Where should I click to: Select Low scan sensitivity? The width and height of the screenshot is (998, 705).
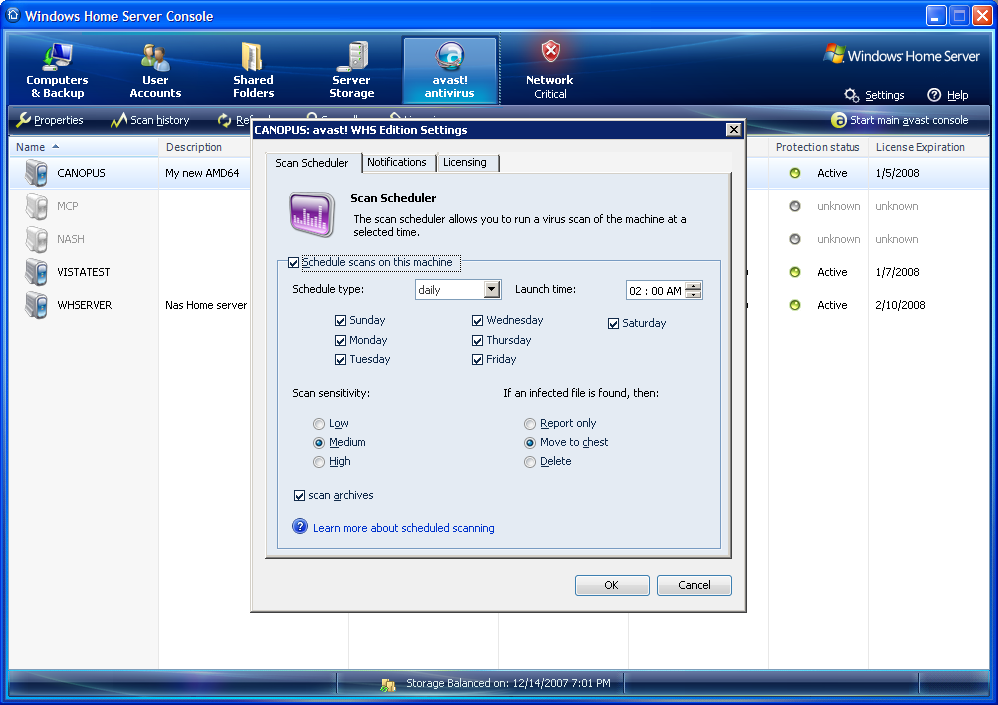319,424
